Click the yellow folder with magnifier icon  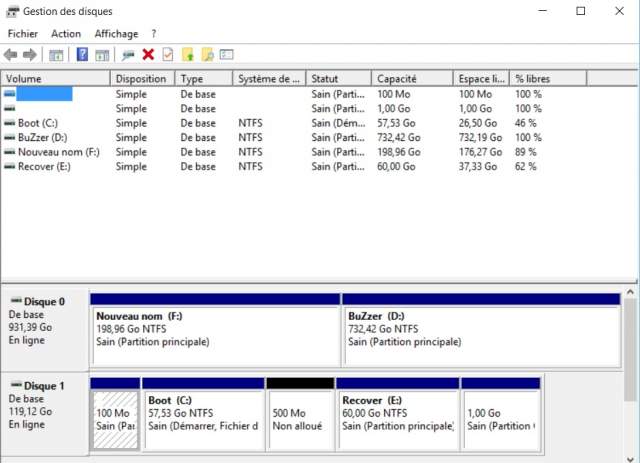tap(207, 54)
